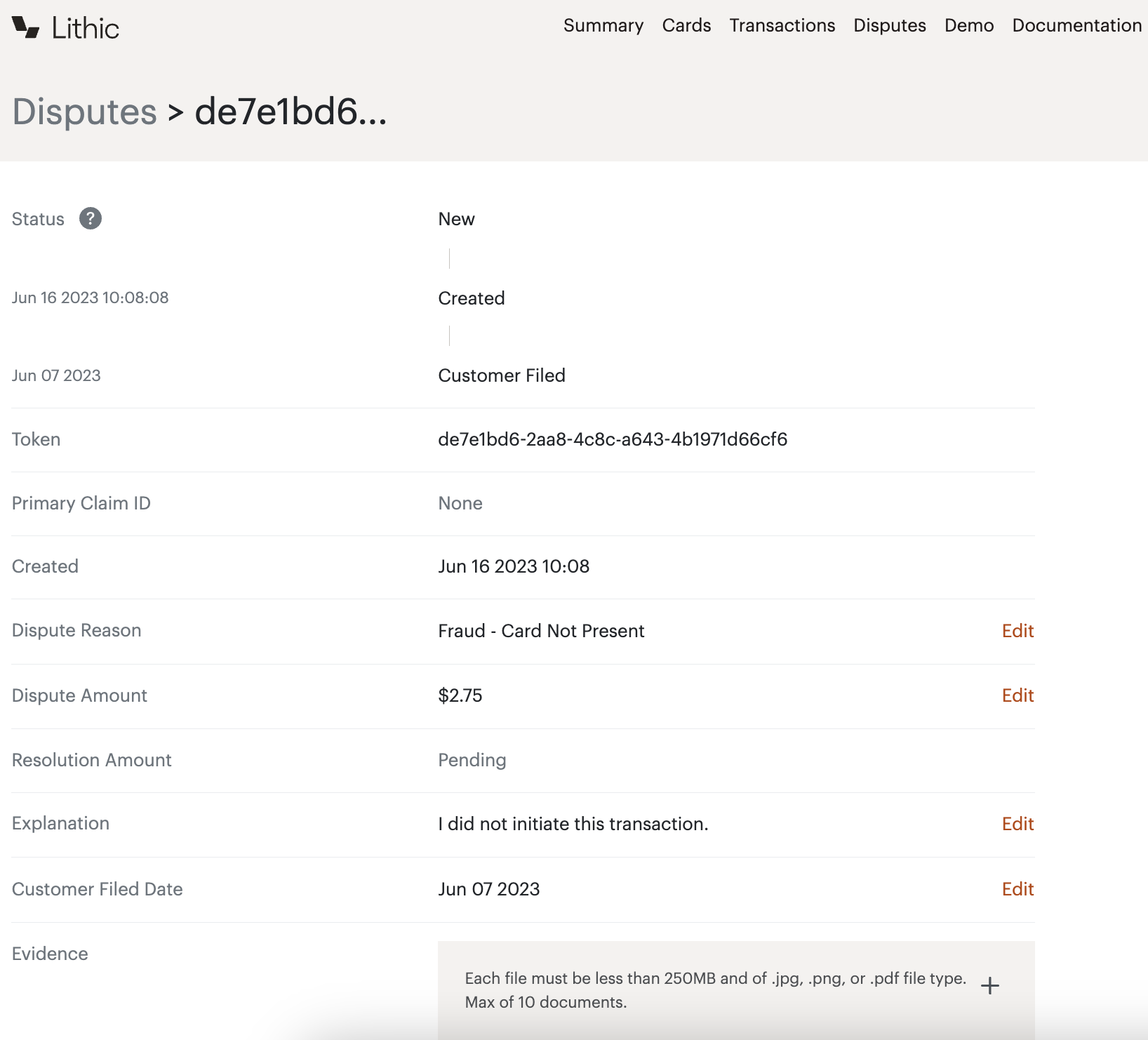
Task: Click the plus icon to add evidence document
Action: pyautogui.click(x=990, y=986)
